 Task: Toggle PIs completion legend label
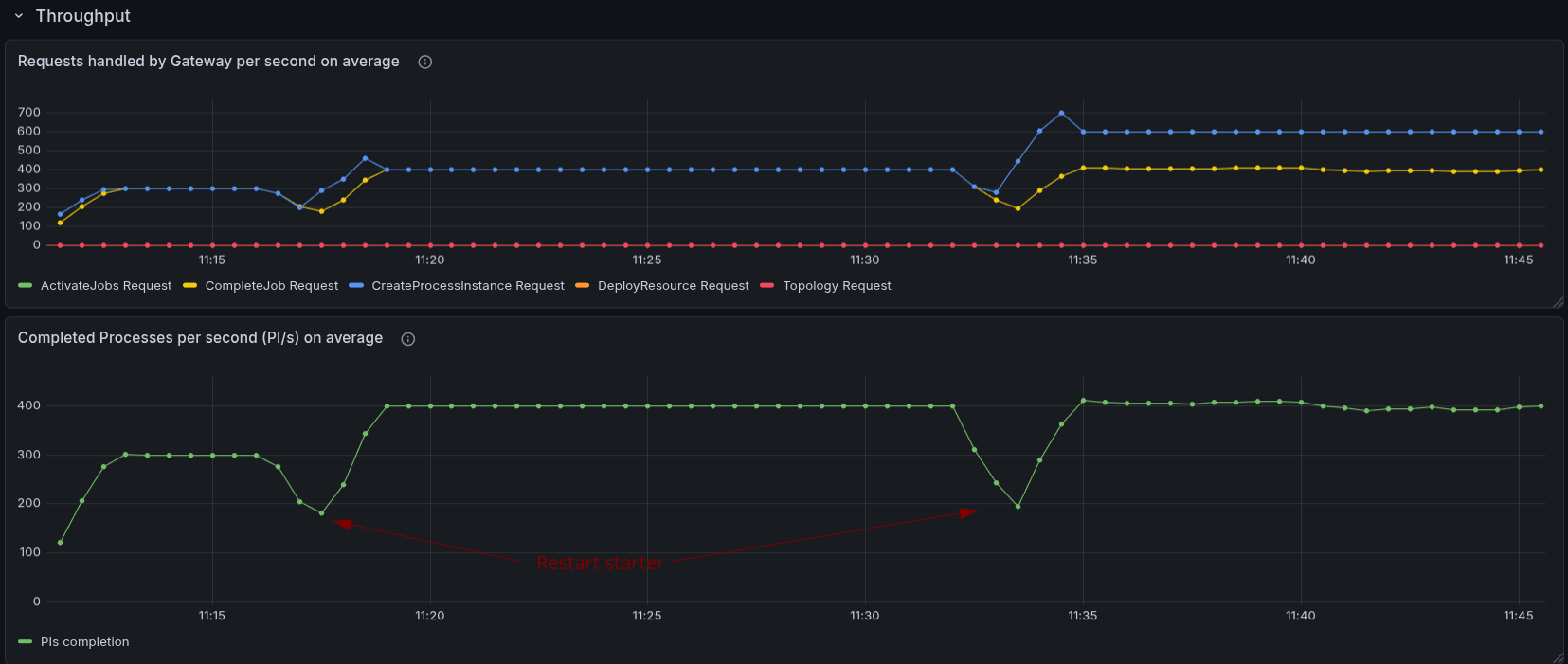click(84, 642)
